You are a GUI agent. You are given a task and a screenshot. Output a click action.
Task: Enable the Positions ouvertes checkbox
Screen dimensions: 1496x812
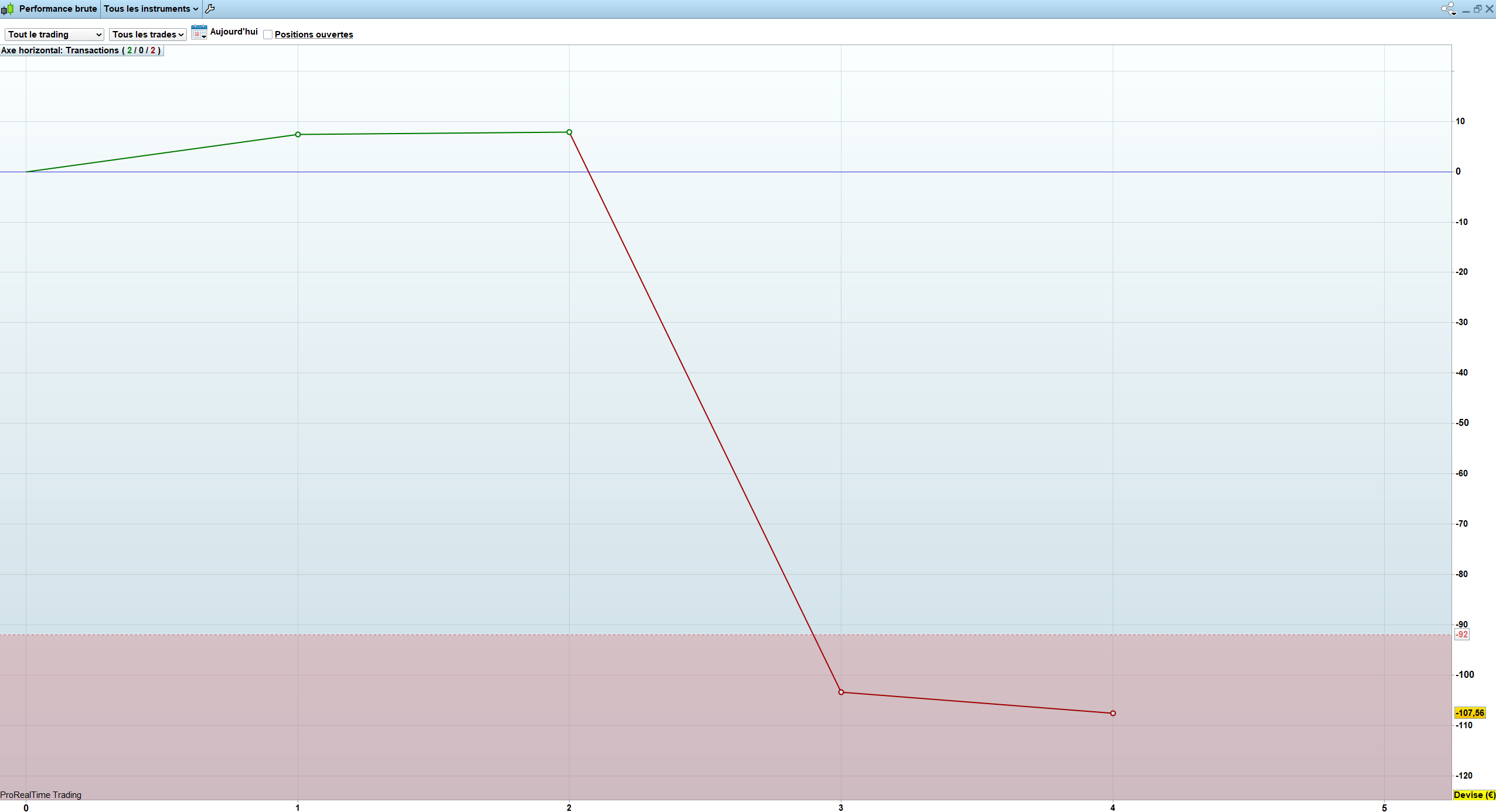pyautogui.click(x=268, y=35)
